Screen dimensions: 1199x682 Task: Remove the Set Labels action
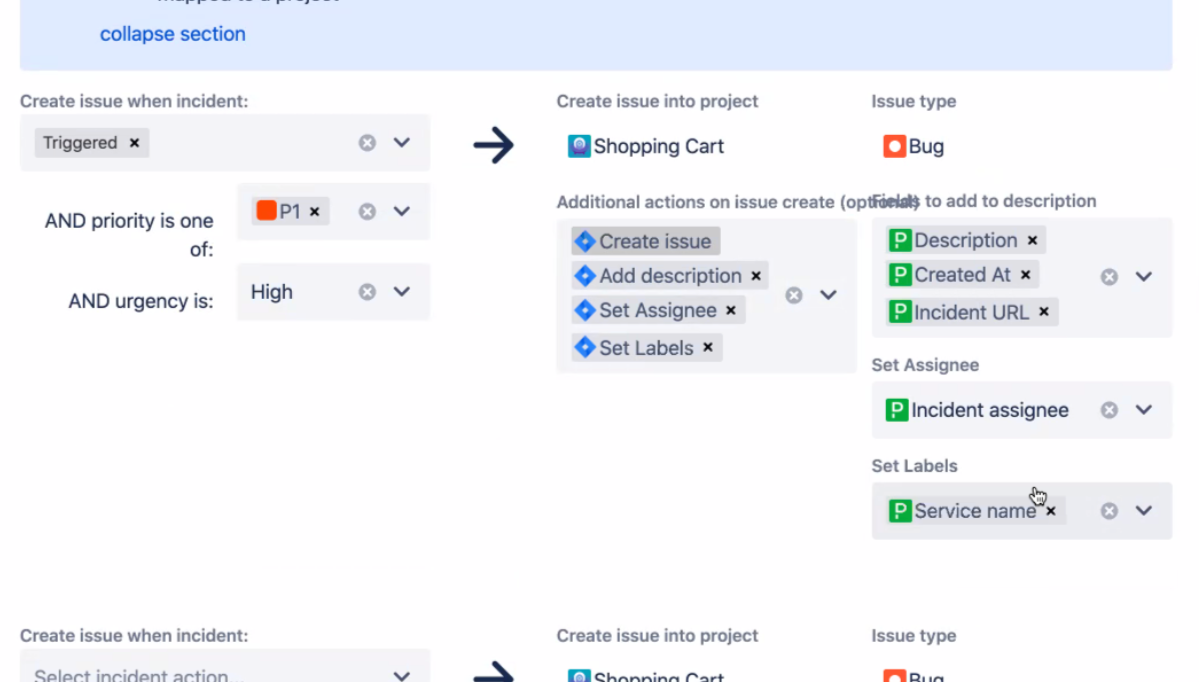(x=708, y=348)
